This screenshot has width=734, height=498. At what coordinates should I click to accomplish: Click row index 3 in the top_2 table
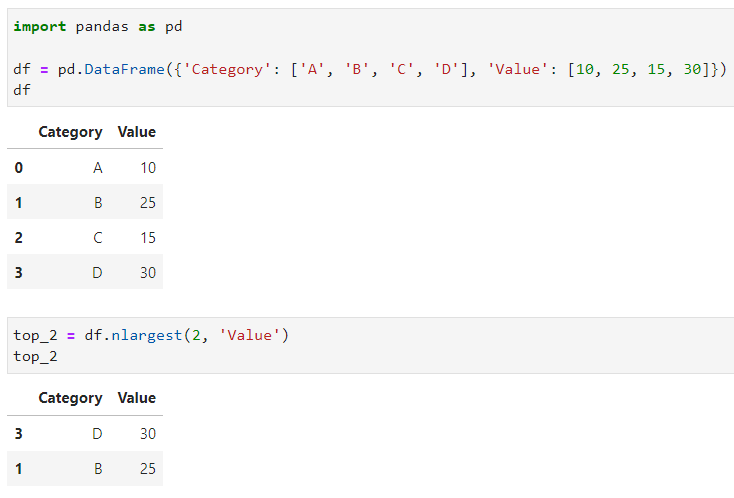pos(18,434)
